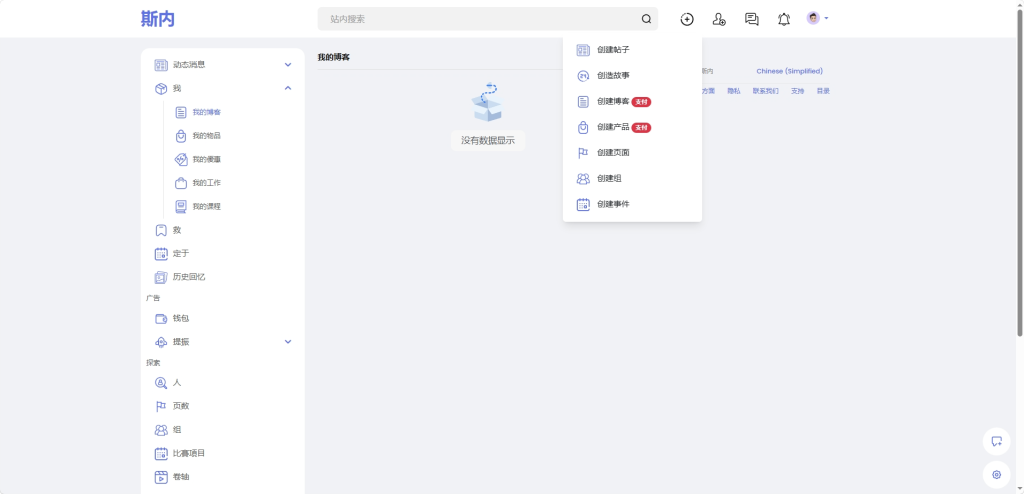The image size is (1024, 494).
Task: Open the add friend requests icon
Action: point(719,19)
